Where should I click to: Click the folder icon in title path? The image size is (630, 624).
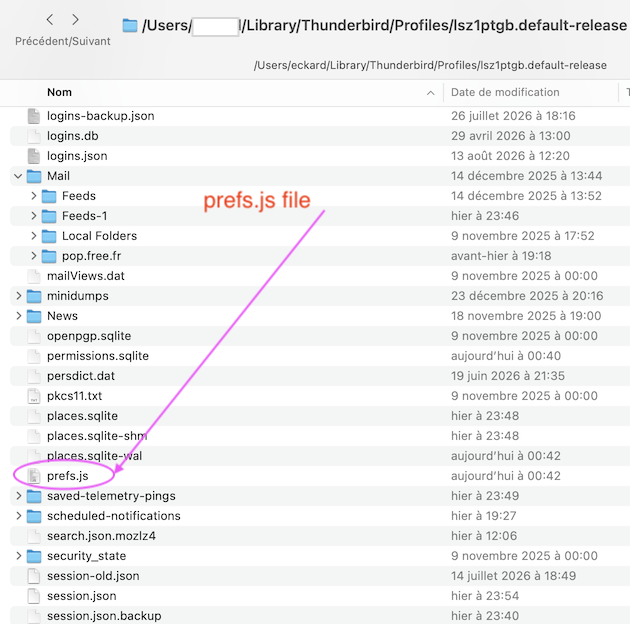130,25
